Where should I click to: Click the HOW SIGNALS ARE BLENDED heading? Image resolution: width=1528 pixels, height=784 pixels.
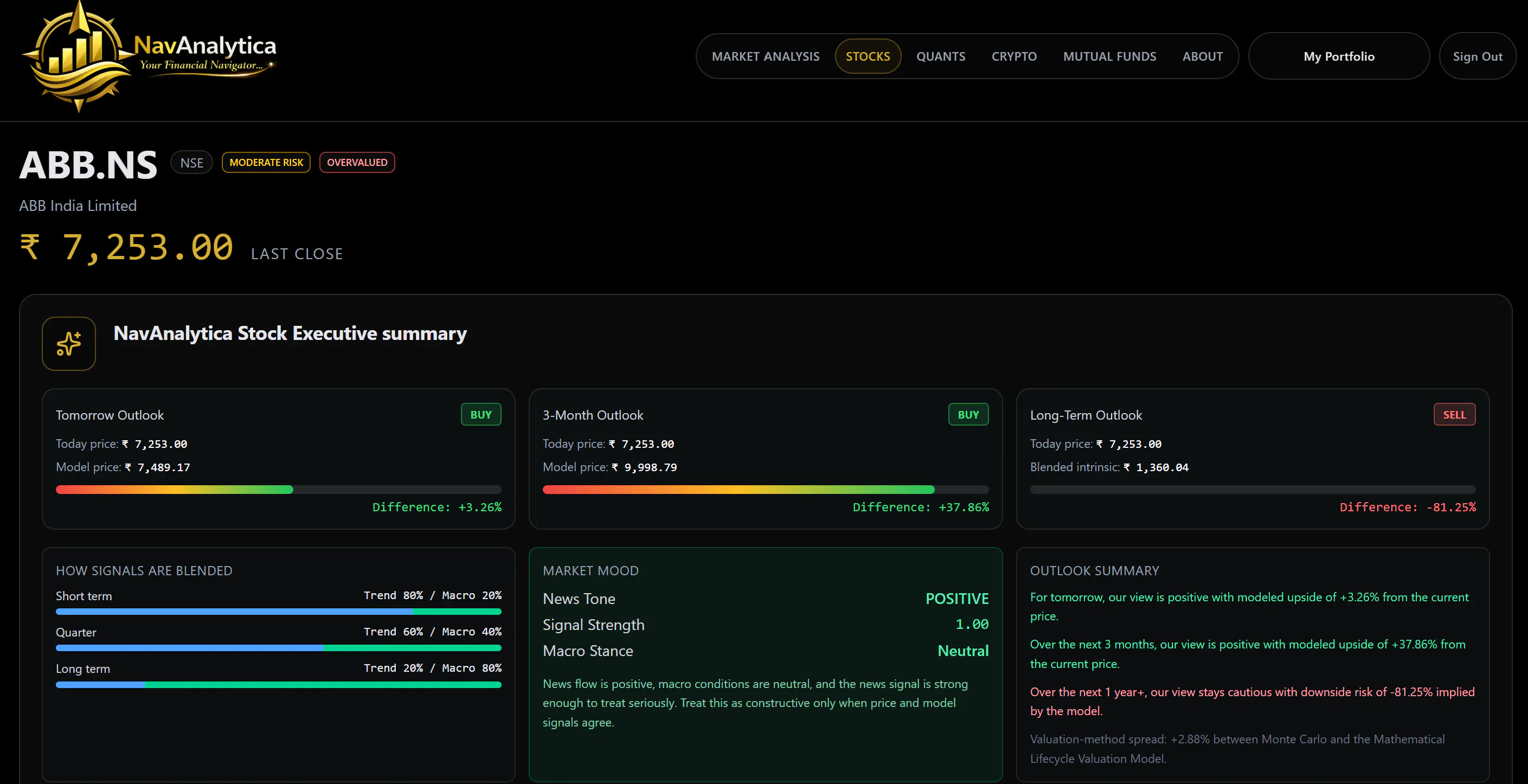144,570
